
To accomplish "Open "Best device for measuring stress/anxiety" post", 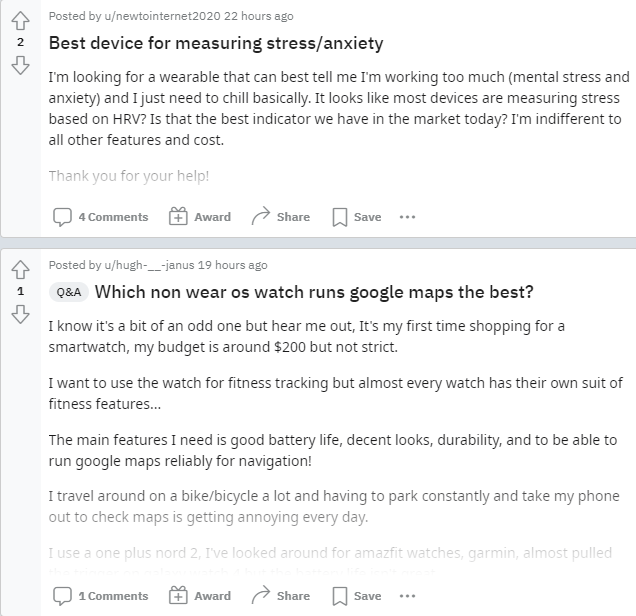I will pos(216,44).
